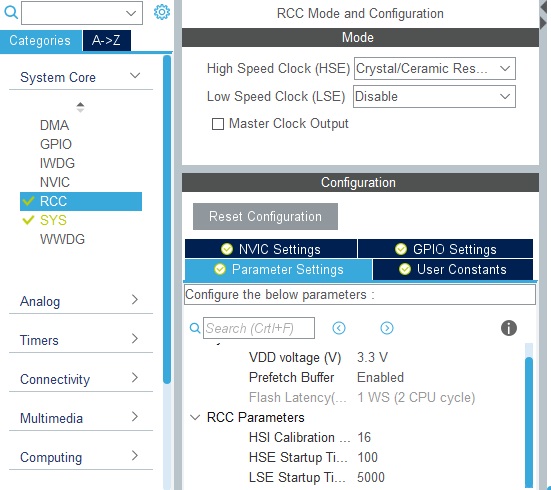Click the gear settings icon beside search
Screen dimensions: 551x490
point(162,12)
